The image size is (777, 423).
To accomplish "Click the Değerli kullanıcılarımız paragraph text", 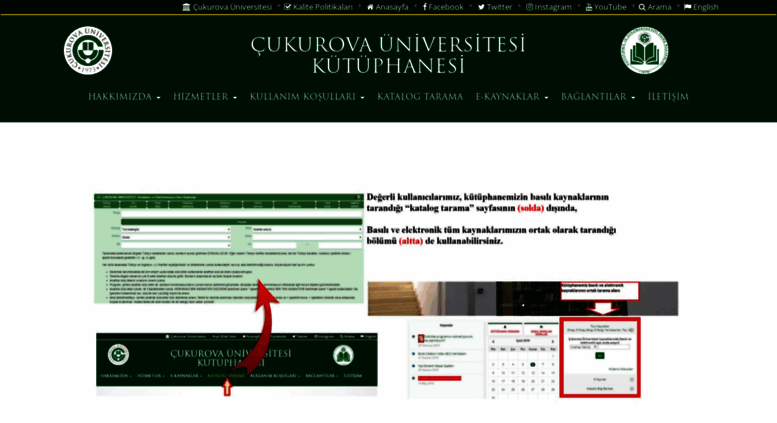I will click(x=488, y=203).
